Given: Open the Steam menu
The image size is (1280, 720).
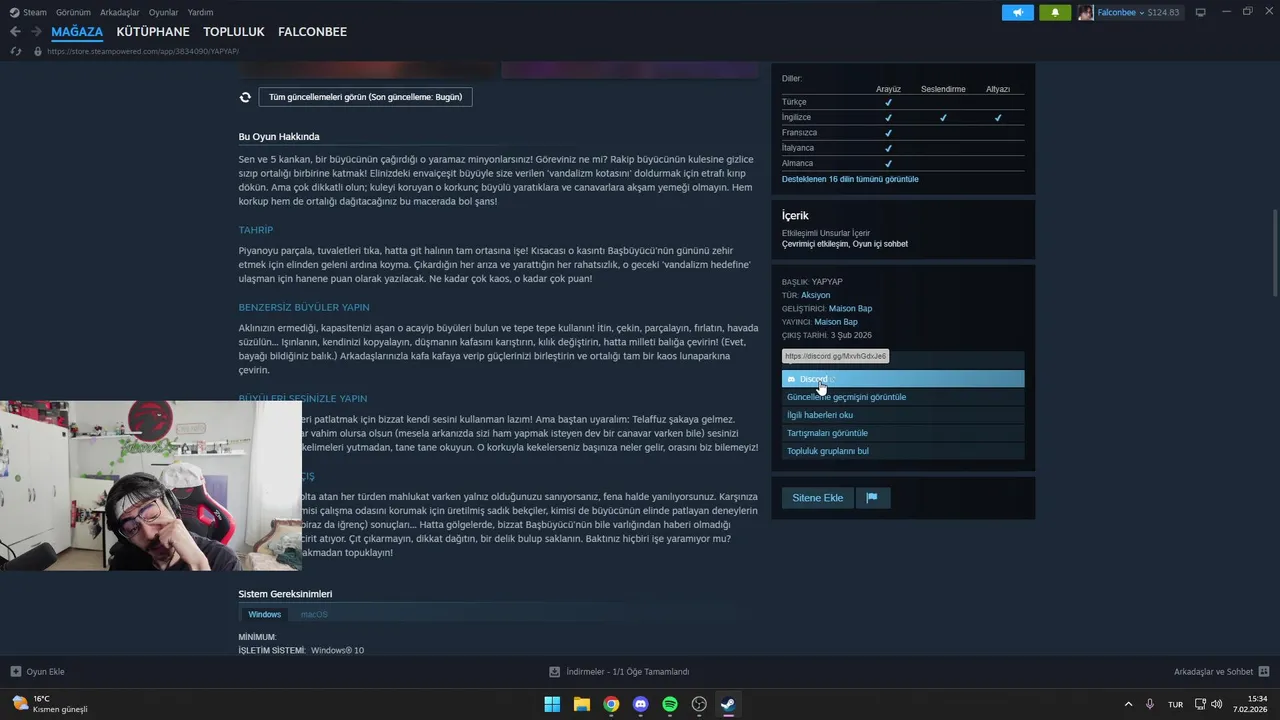Looking at the screenshot, I should tap(35, 12).
